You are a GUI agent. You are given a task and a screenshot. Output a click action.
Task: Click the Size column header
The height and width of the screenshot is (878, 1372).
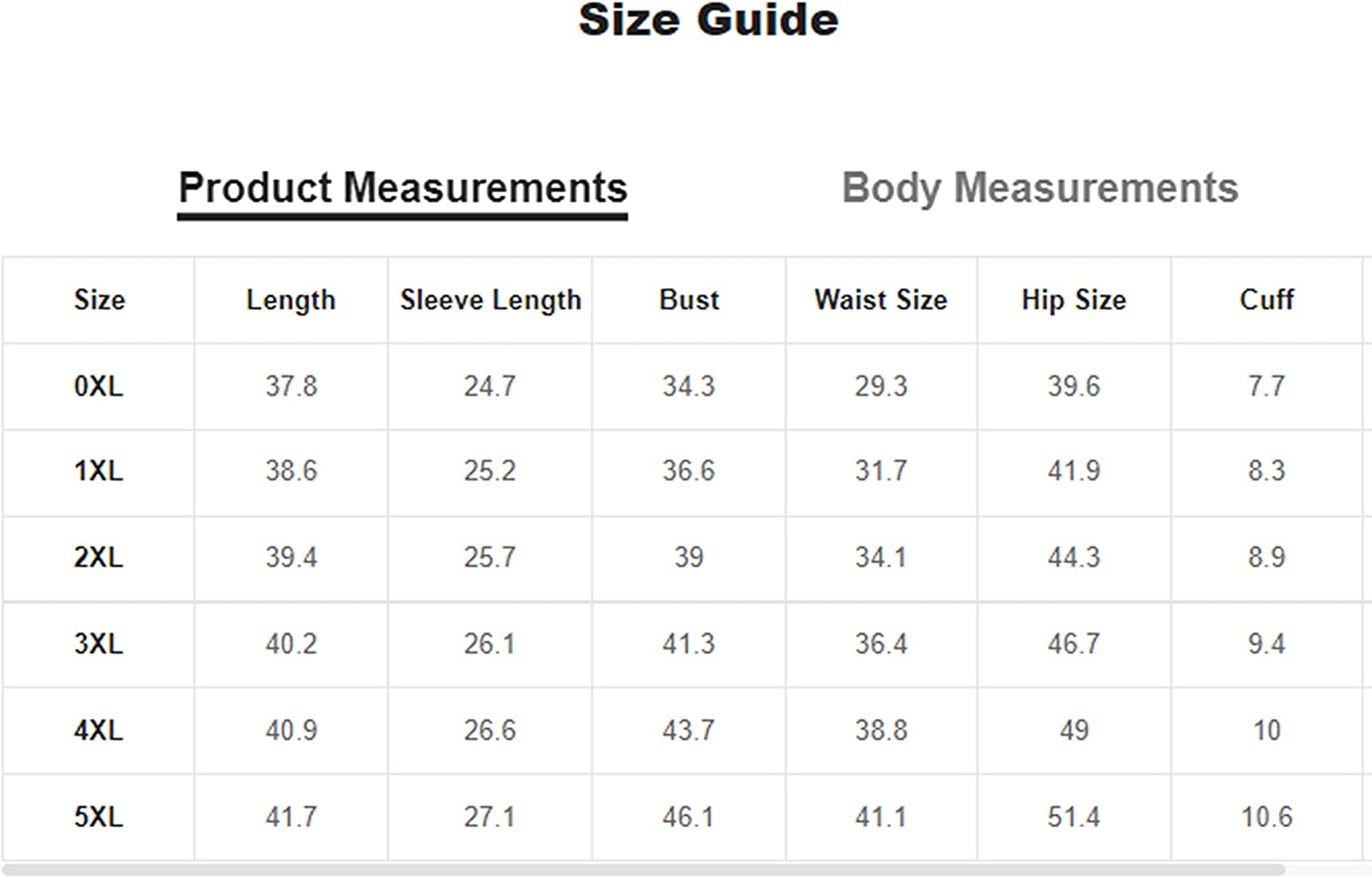pyautogui.click(x=99, y=300)
